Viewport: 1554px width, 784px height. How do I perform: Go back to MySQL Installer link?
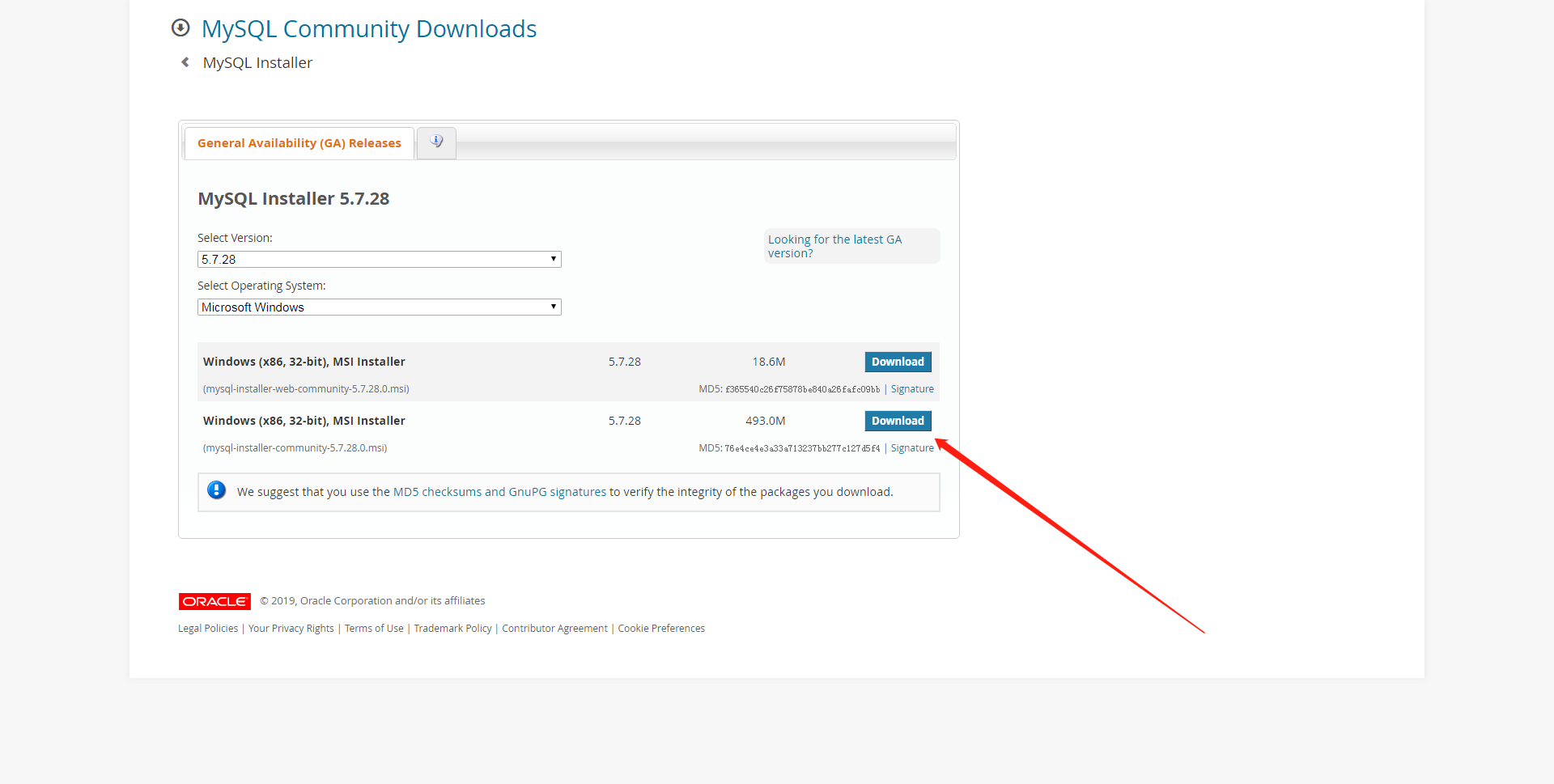[257, 63]
